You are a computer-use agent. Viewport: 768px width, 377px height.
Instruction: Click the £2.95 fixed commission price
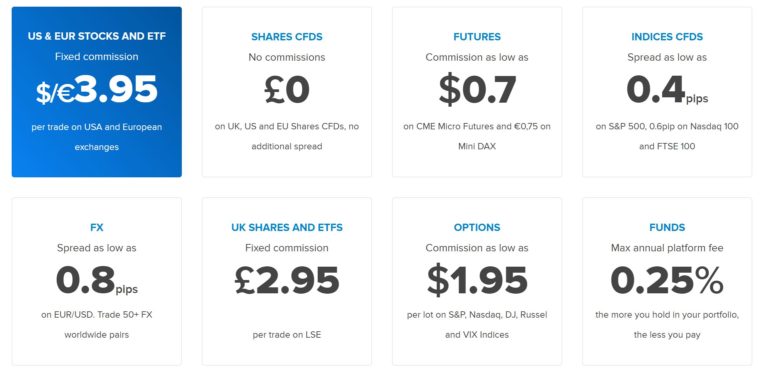pyautogui.click(x=287, y=281)
